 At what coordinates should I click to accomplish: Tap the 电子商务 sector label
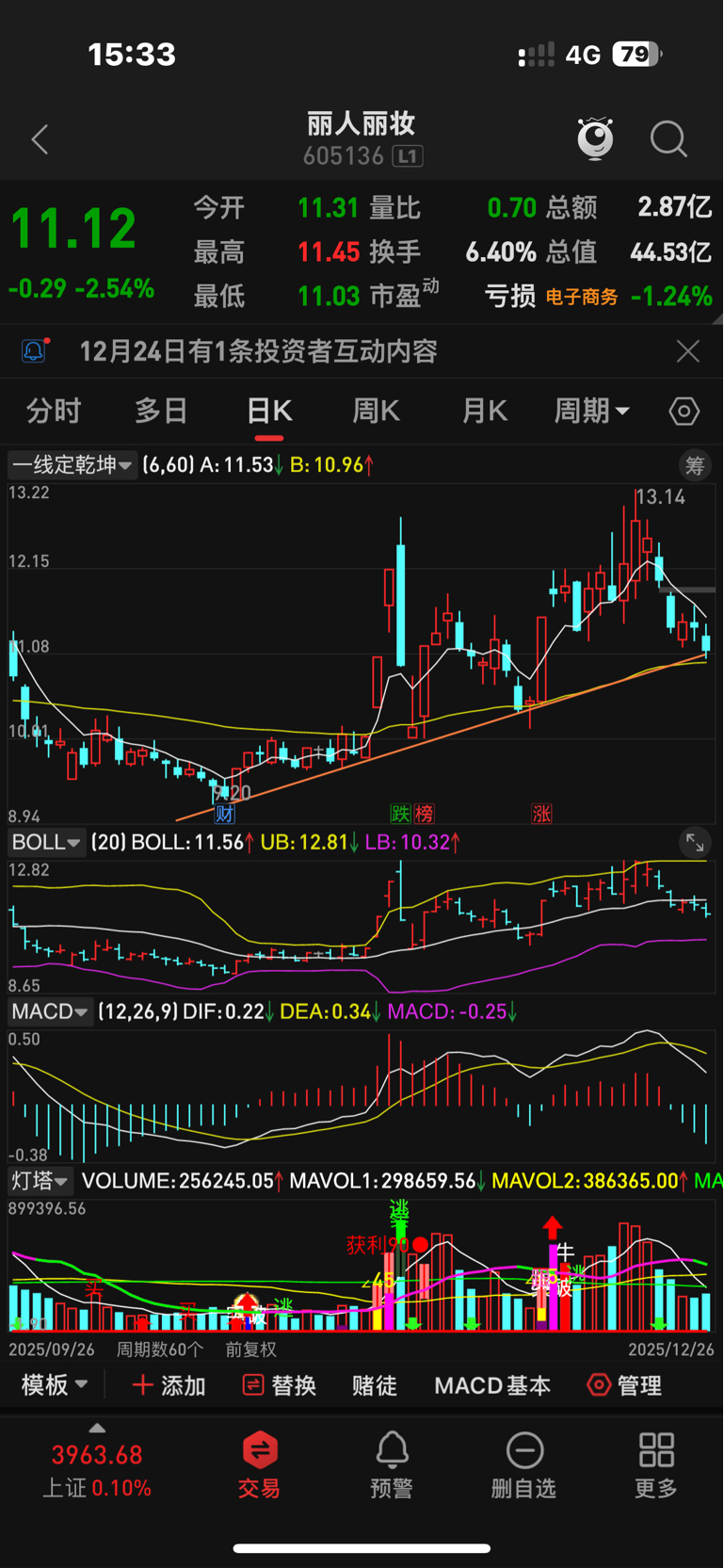tap(582, 298)
